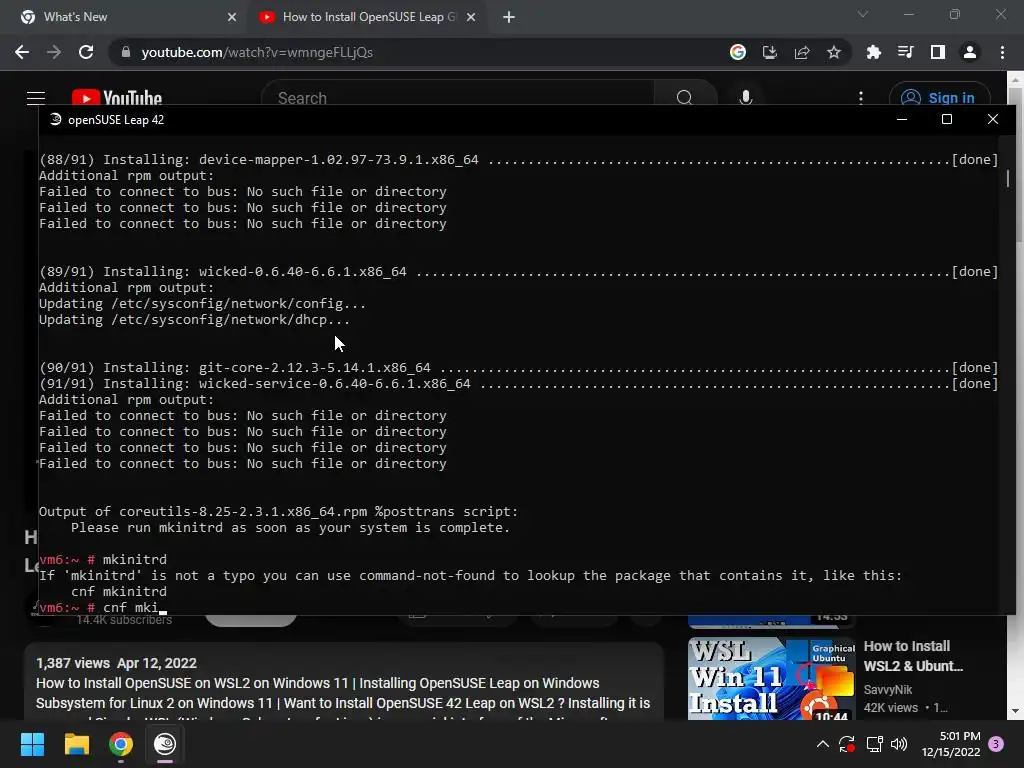
Task: Open the SavvyNik channel link
Action: click(888, 690)
